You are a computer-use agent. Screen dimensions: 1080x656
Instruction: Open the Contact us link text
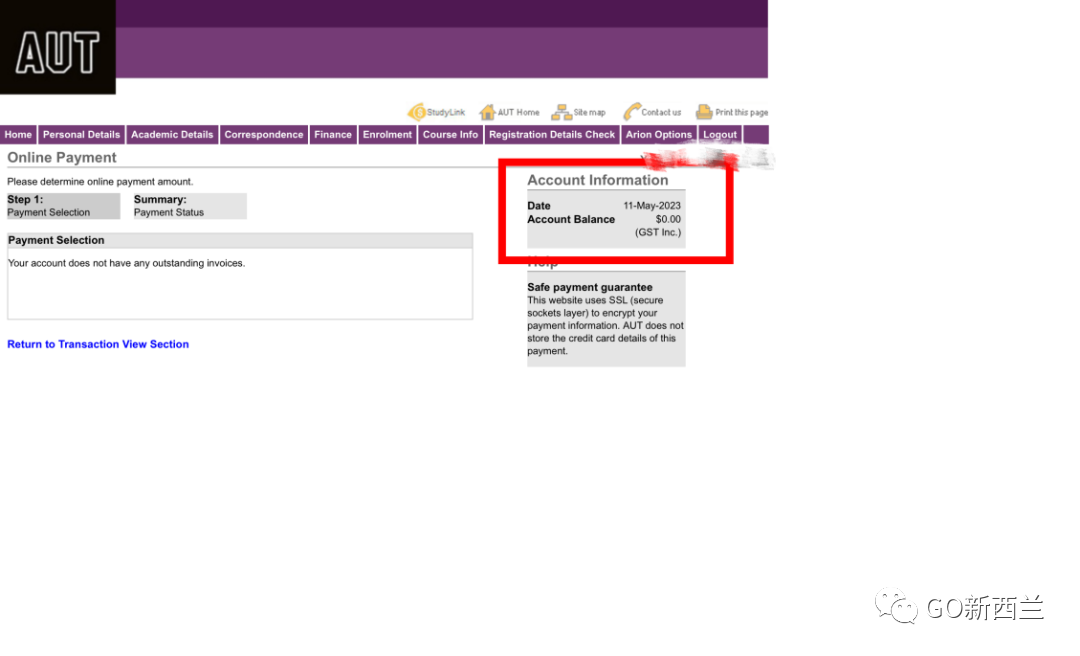pyautogui.click(x=661, y=112)
